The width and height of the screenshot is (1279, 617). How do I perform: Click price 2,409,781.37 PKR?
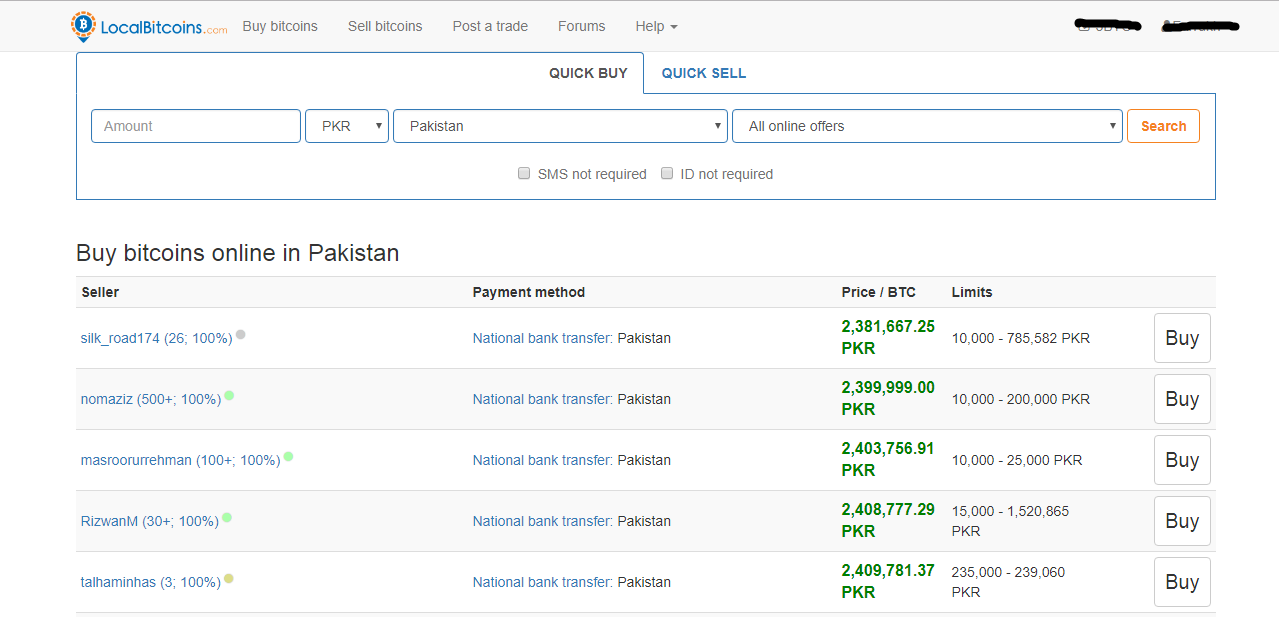click(x=888, y=581)
